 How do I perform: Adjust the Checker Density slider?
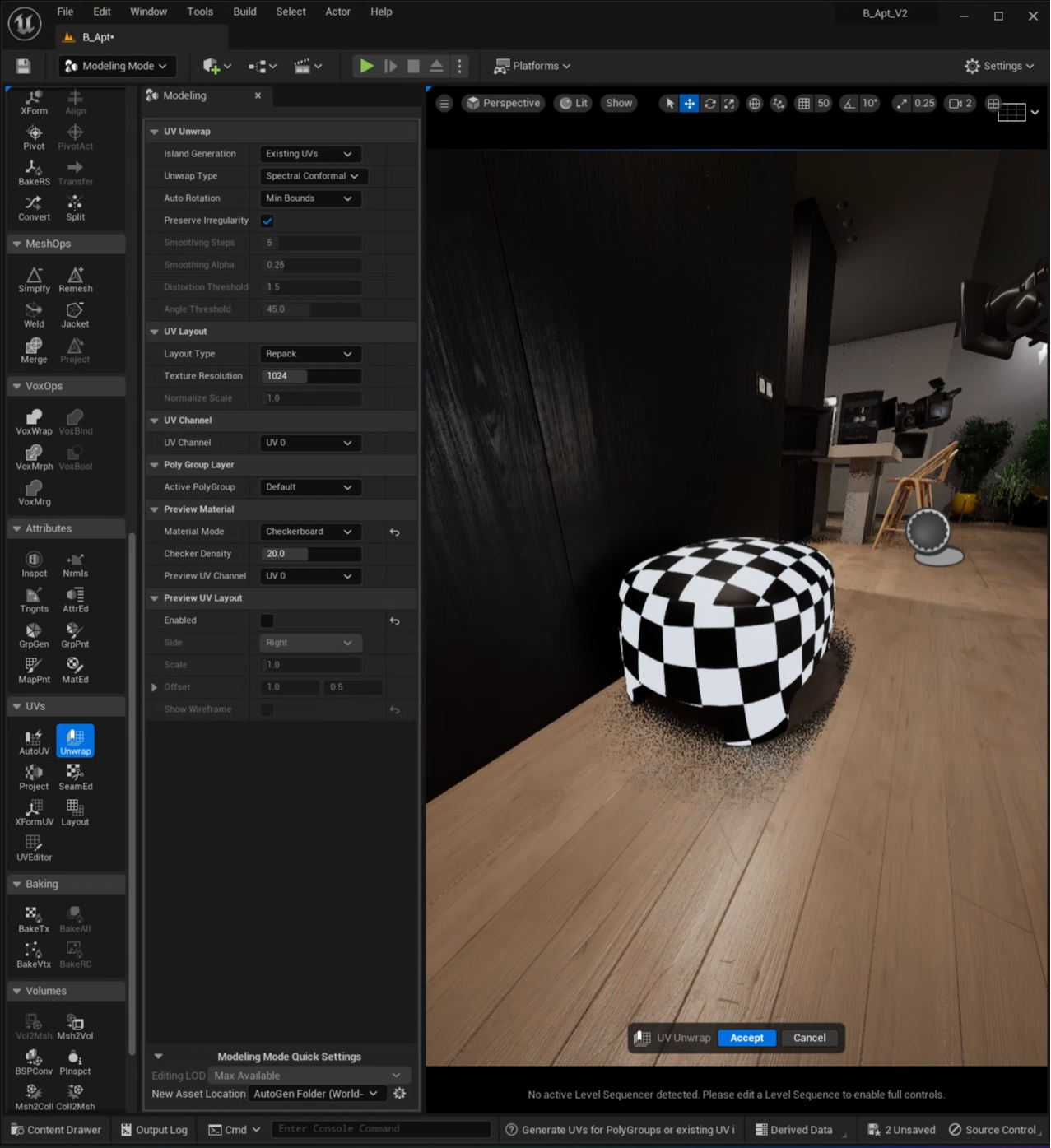(310, 554)
